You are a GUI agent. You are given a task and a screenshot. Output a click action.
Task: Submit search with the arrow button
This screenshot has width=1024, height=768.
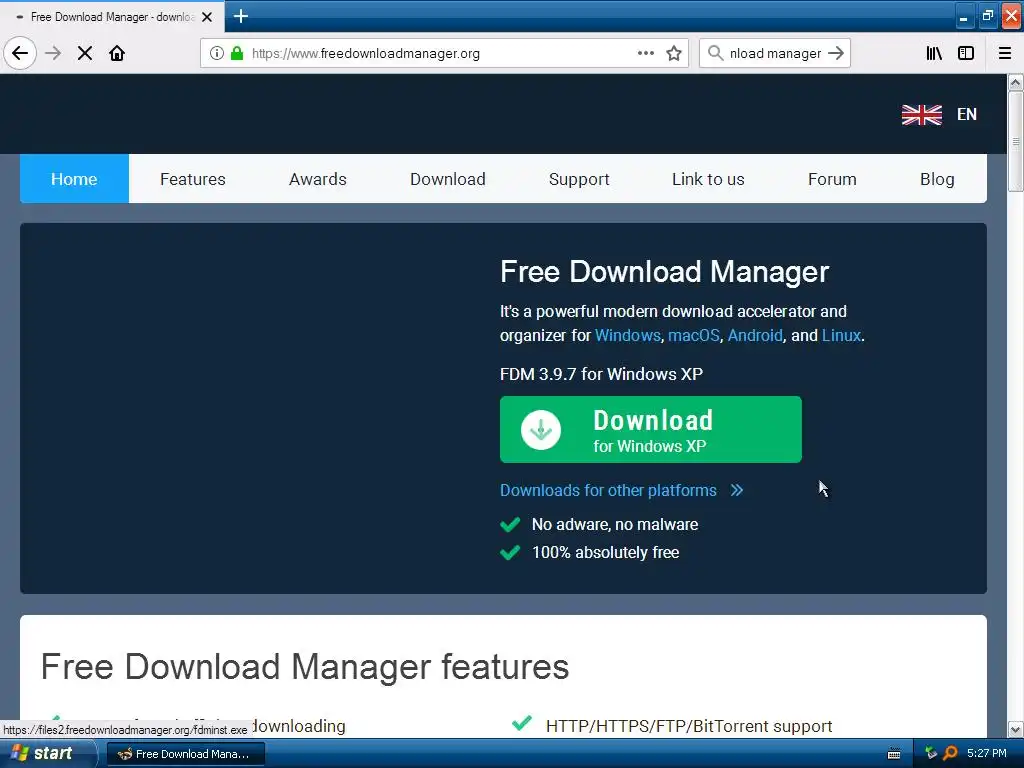pyautogui.click(x=836, y=53)
